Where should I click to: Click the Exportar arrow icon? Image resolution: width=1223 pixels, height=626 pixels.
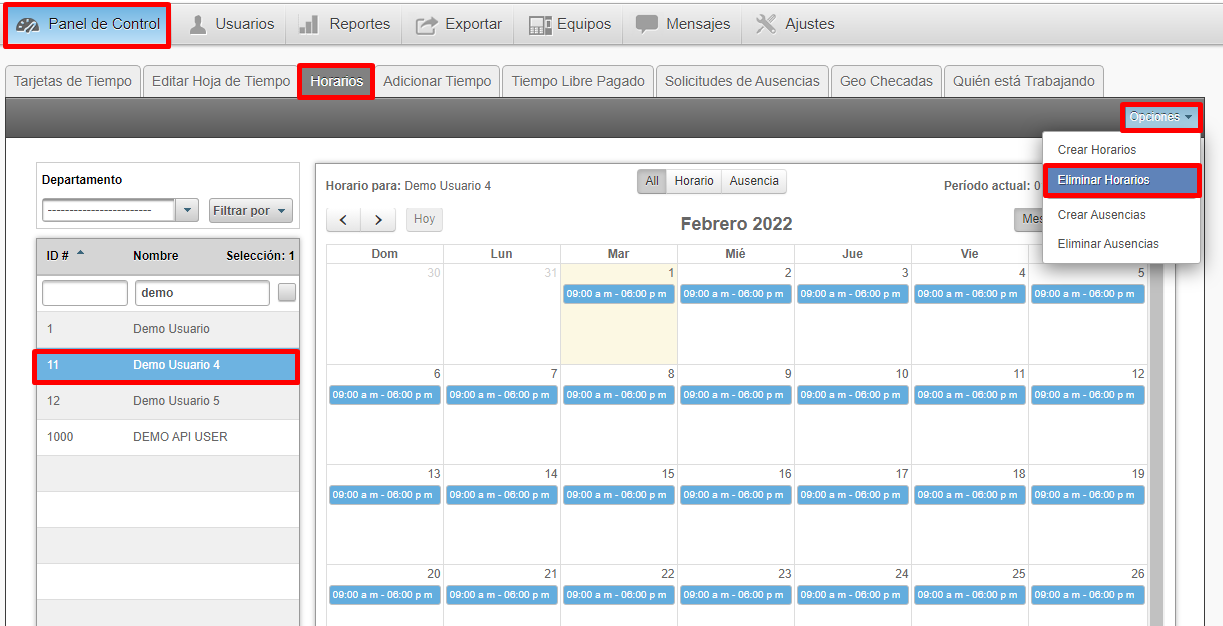[x=426, y=25]
